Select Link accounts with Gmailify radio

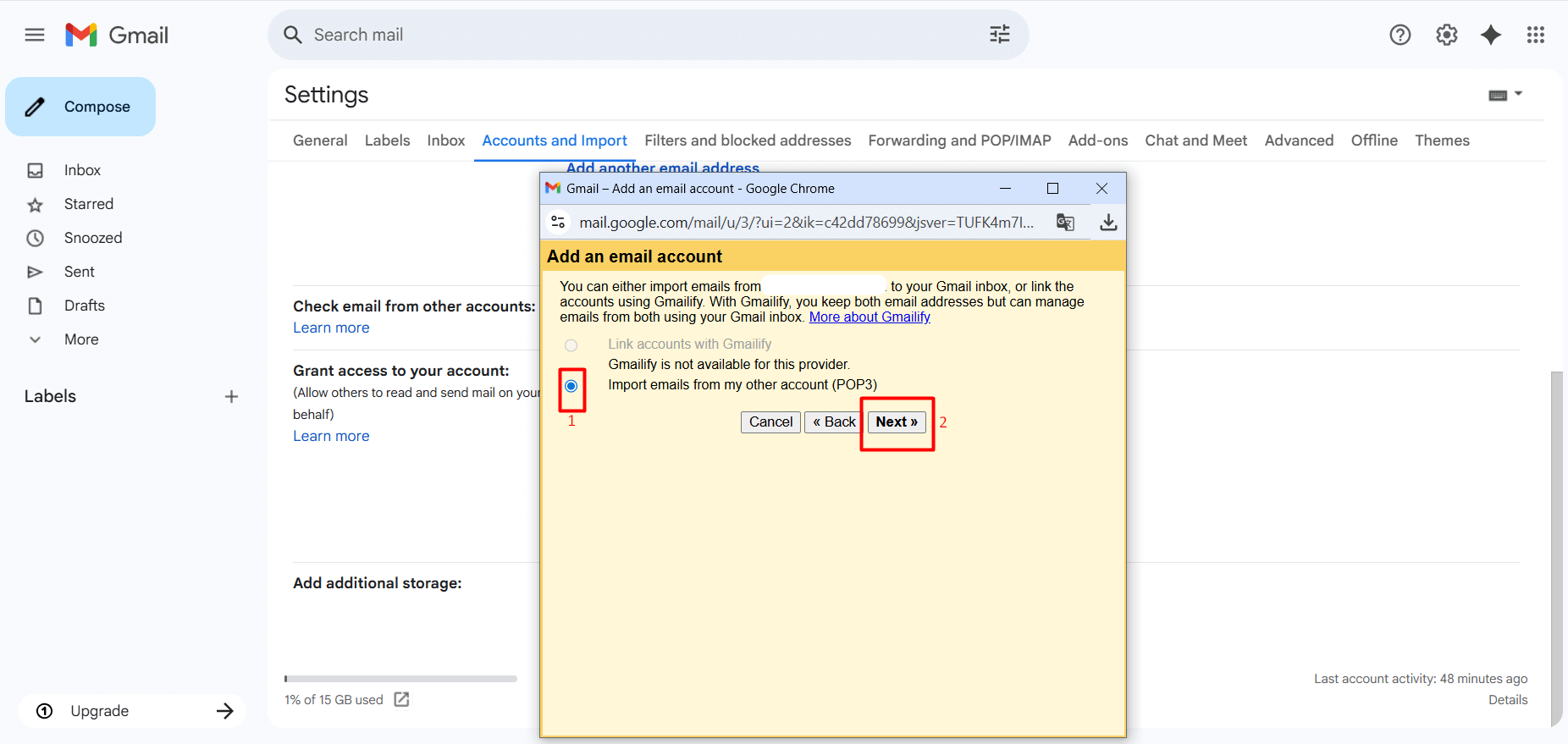click(x=571, y=345)
